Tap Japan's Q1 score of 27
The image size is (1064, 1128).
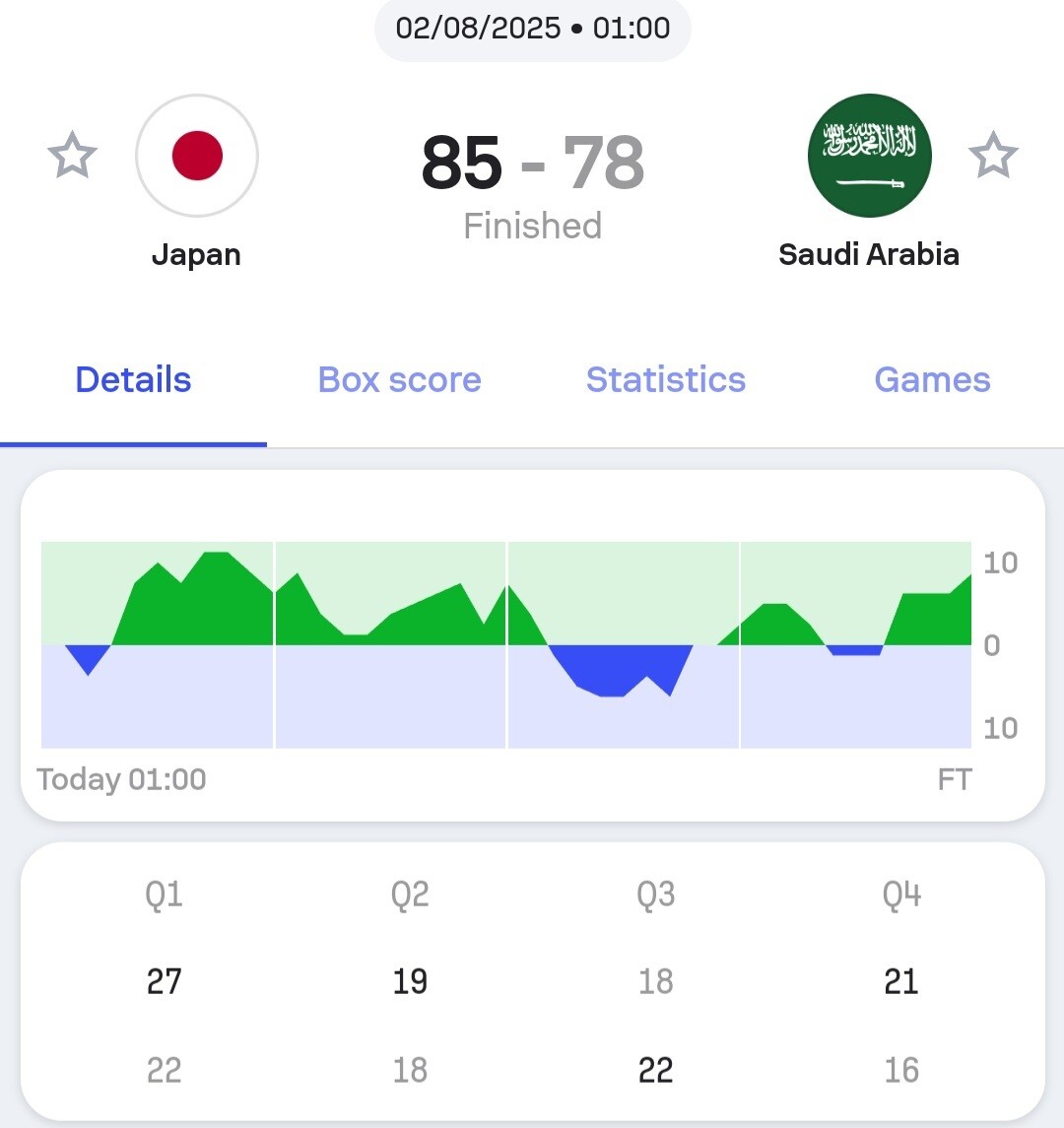click(x=164, y=981)
